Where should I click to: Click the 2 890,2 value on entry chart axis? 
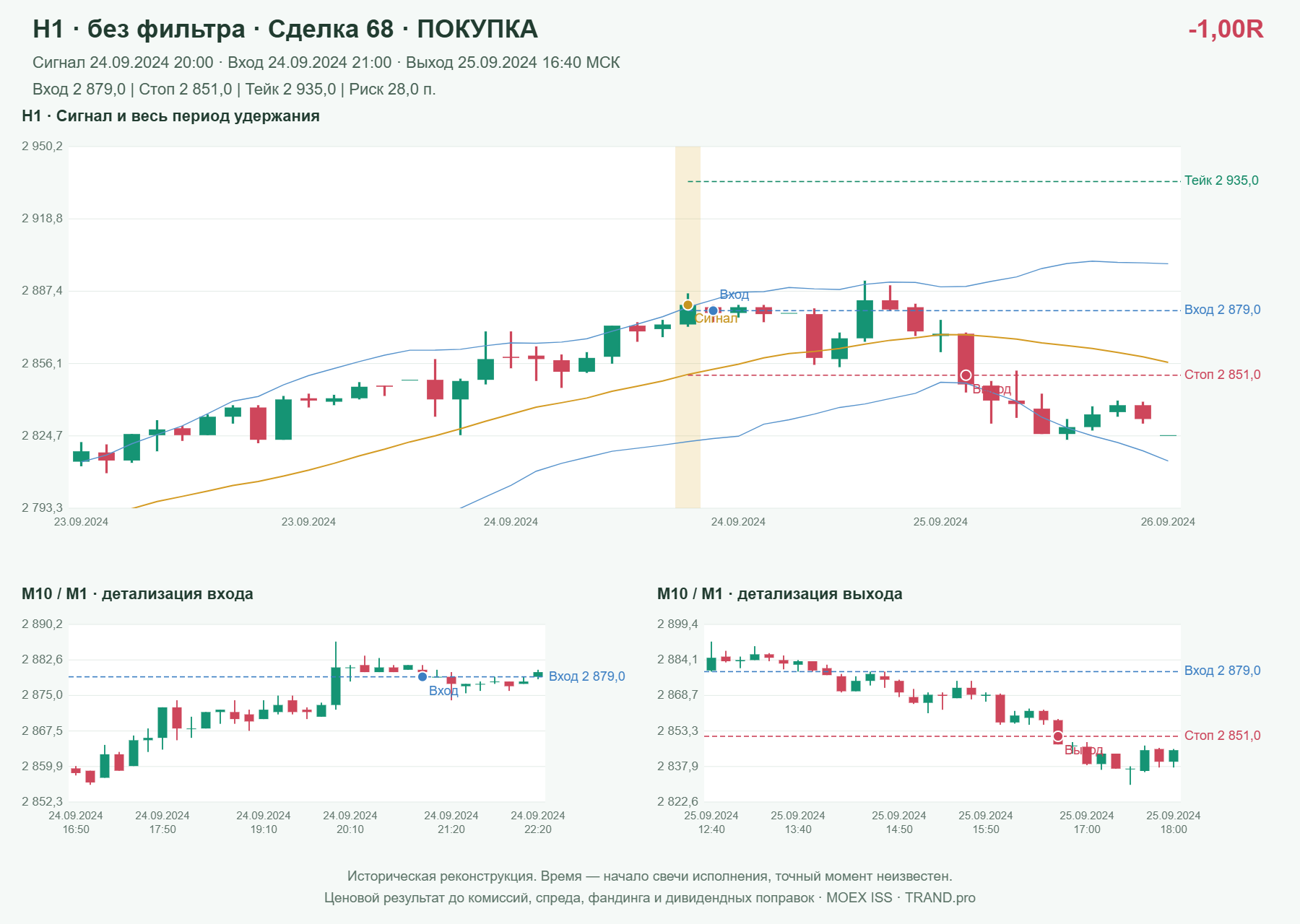tap(42, 624)
